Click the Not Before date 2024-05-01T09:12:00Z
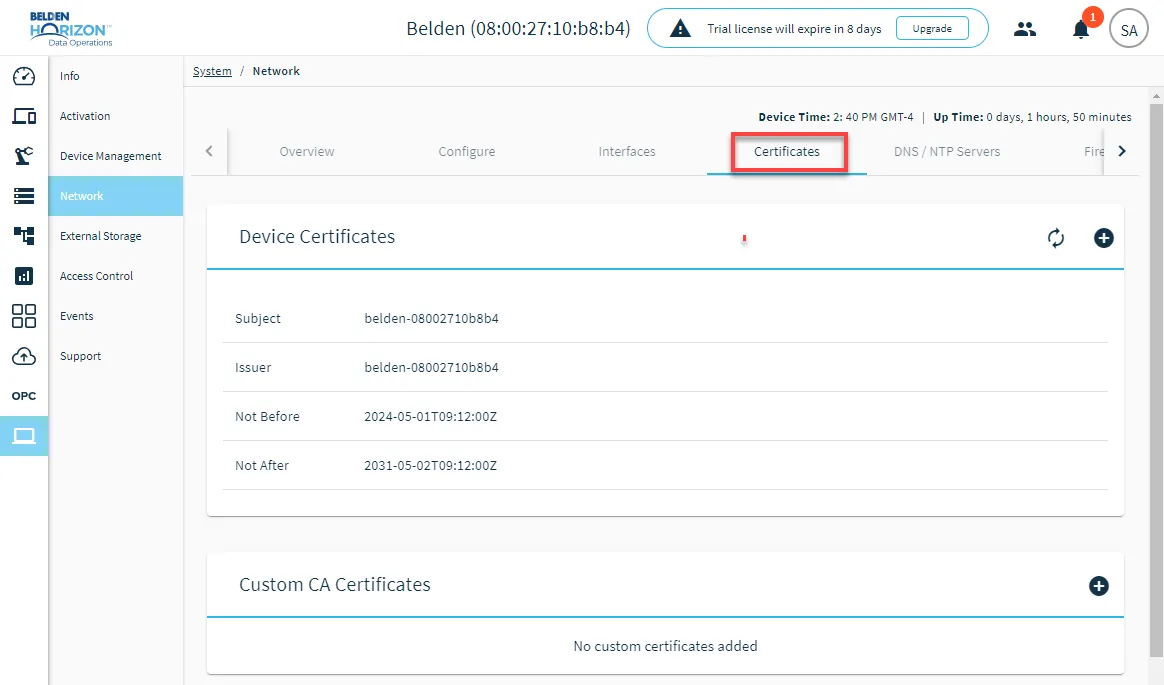This screenshot has height=685, width=1164. click(431, 416)
